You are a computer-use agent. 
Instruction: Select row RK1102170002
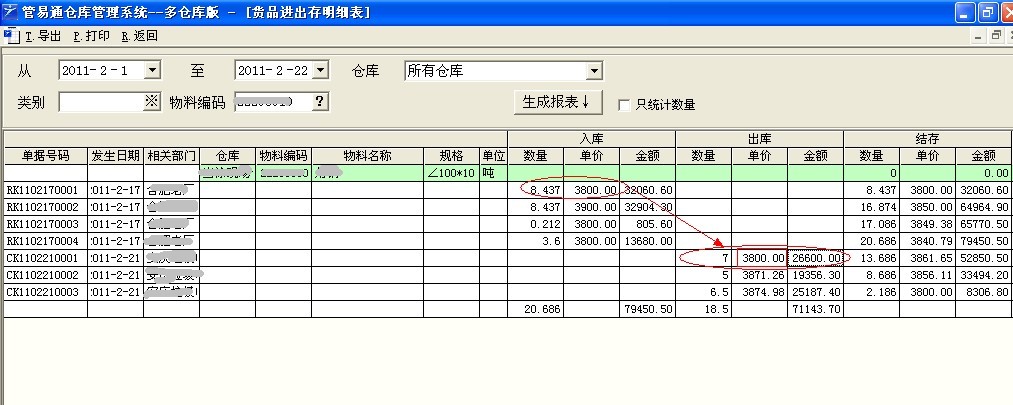(507, 207)
